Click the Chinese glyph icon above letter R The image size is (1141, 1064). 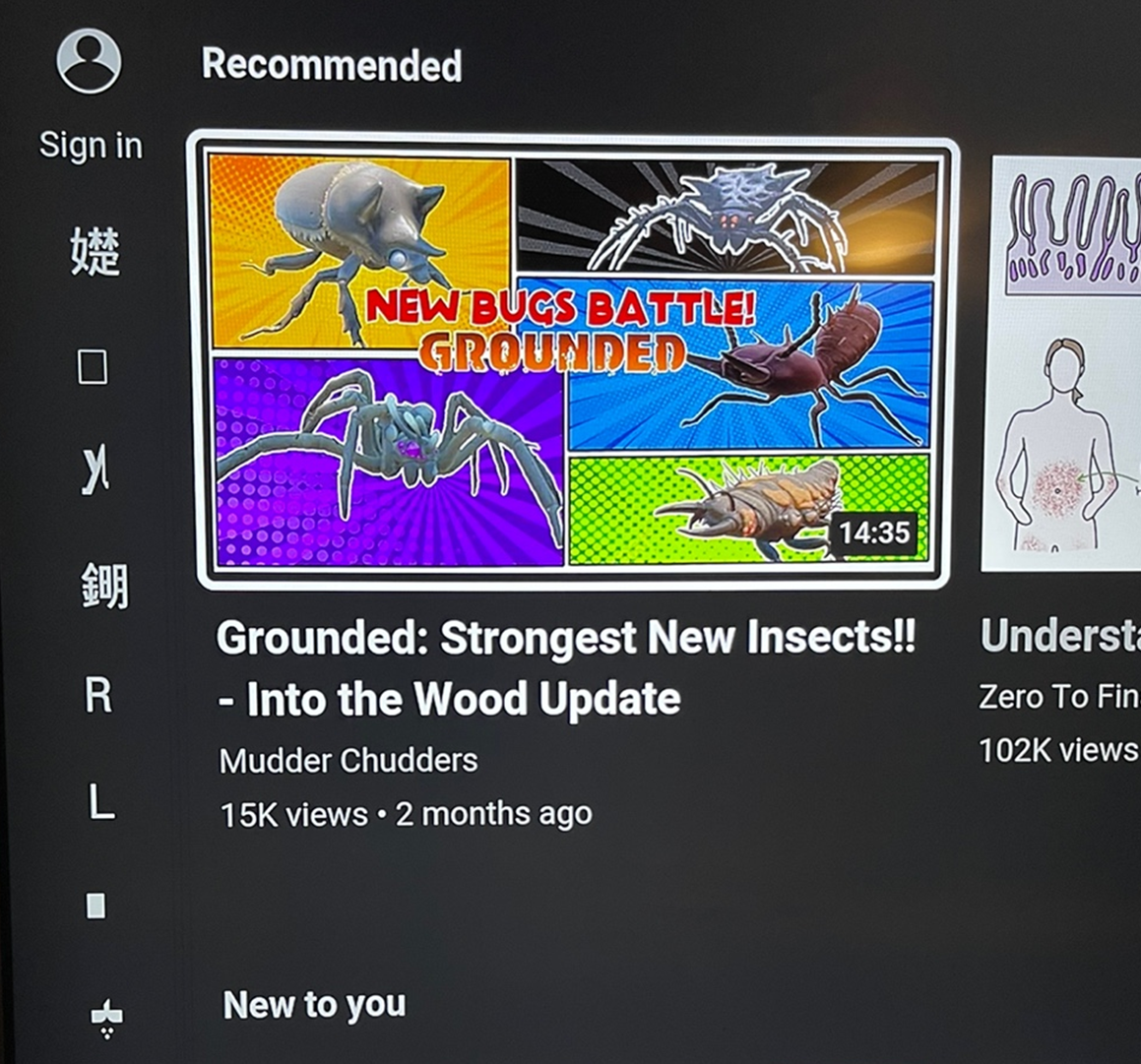coord(104,585)
